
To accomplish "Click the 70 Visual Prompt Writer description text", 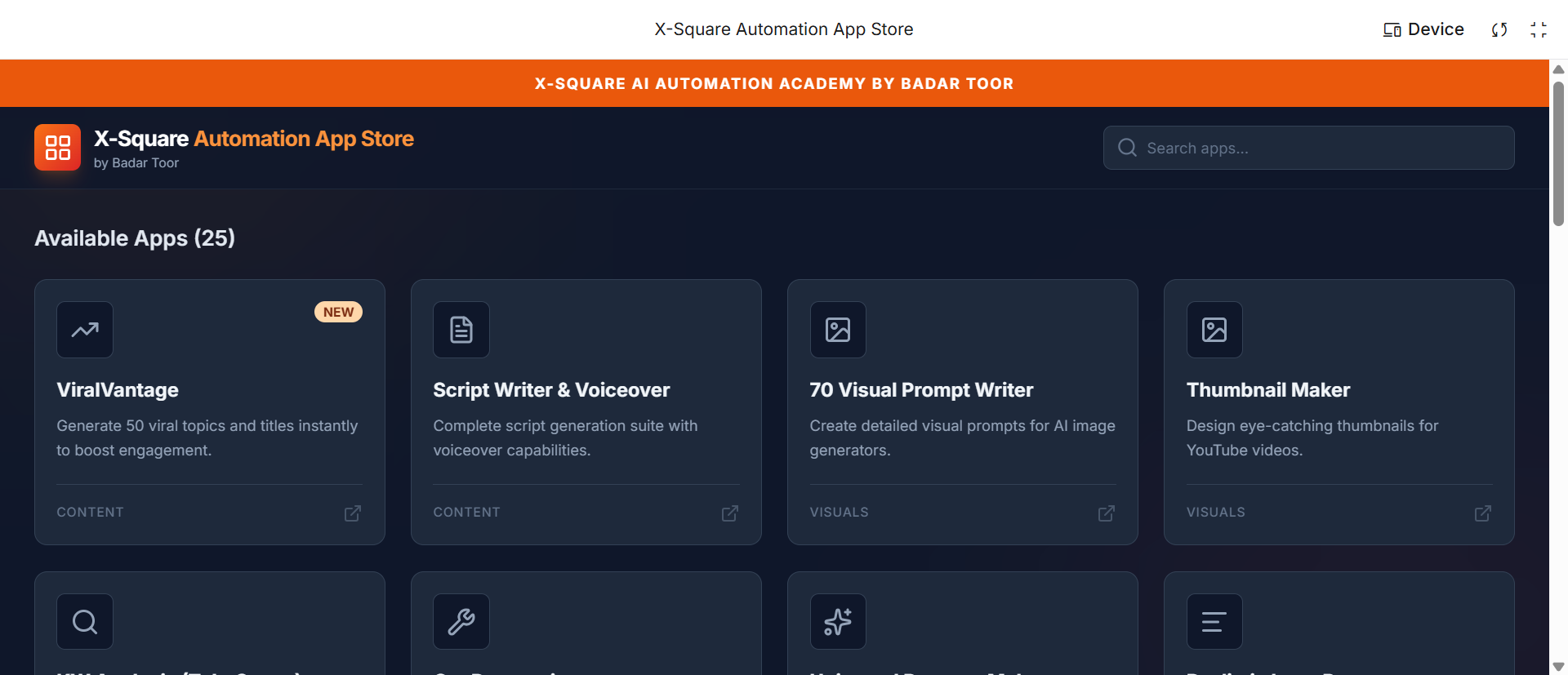I will pyautogui.click(x=962, y=438).
